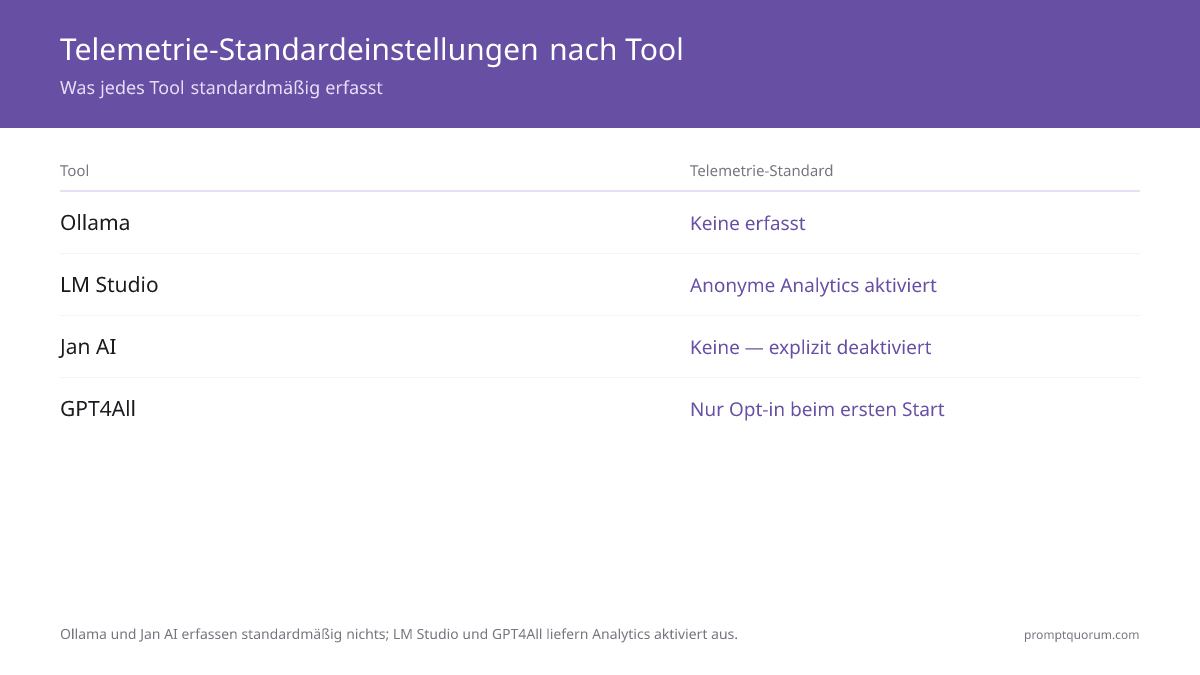The image size is (1200, 675).
Task: Select the 'LM Studio' row name
Action: 109,285
